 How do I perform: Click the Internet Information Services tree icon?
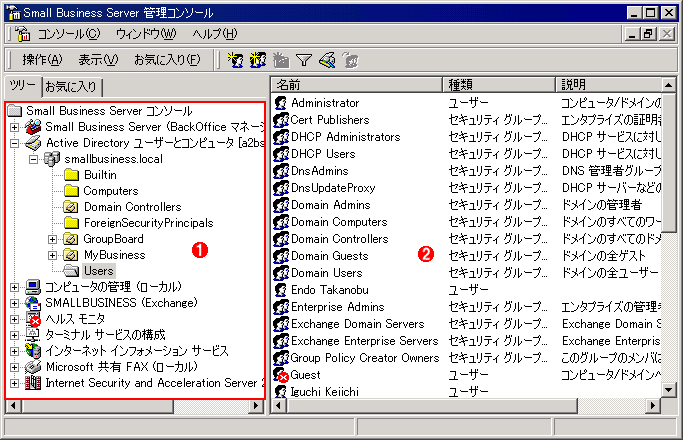(33, 351)
